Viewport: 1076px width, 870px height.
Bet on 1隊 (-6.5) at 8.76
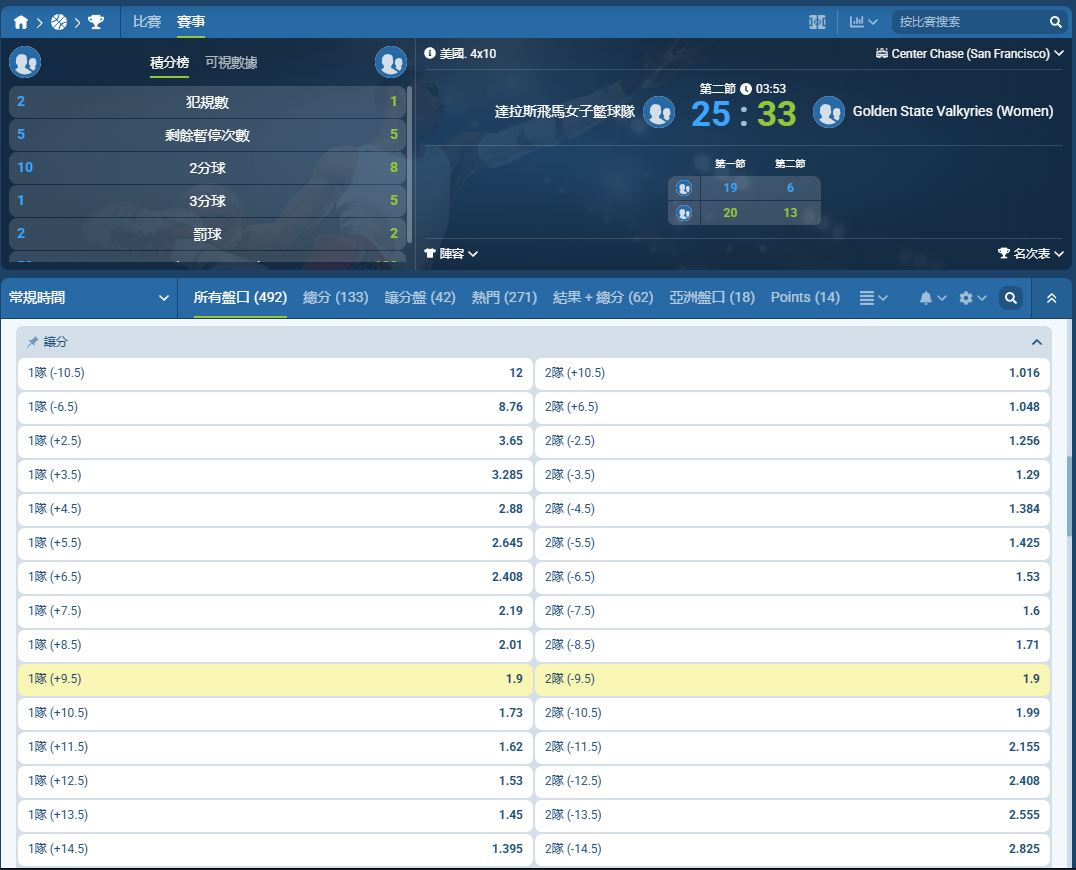pos(275,407)
